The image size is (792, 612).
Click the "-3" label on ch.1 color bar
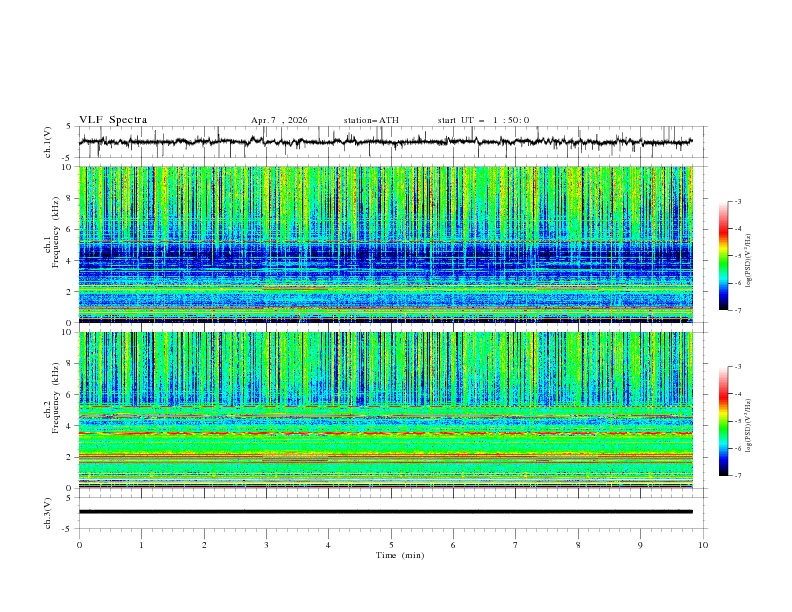pyautogui.click(x=738, y=201)
